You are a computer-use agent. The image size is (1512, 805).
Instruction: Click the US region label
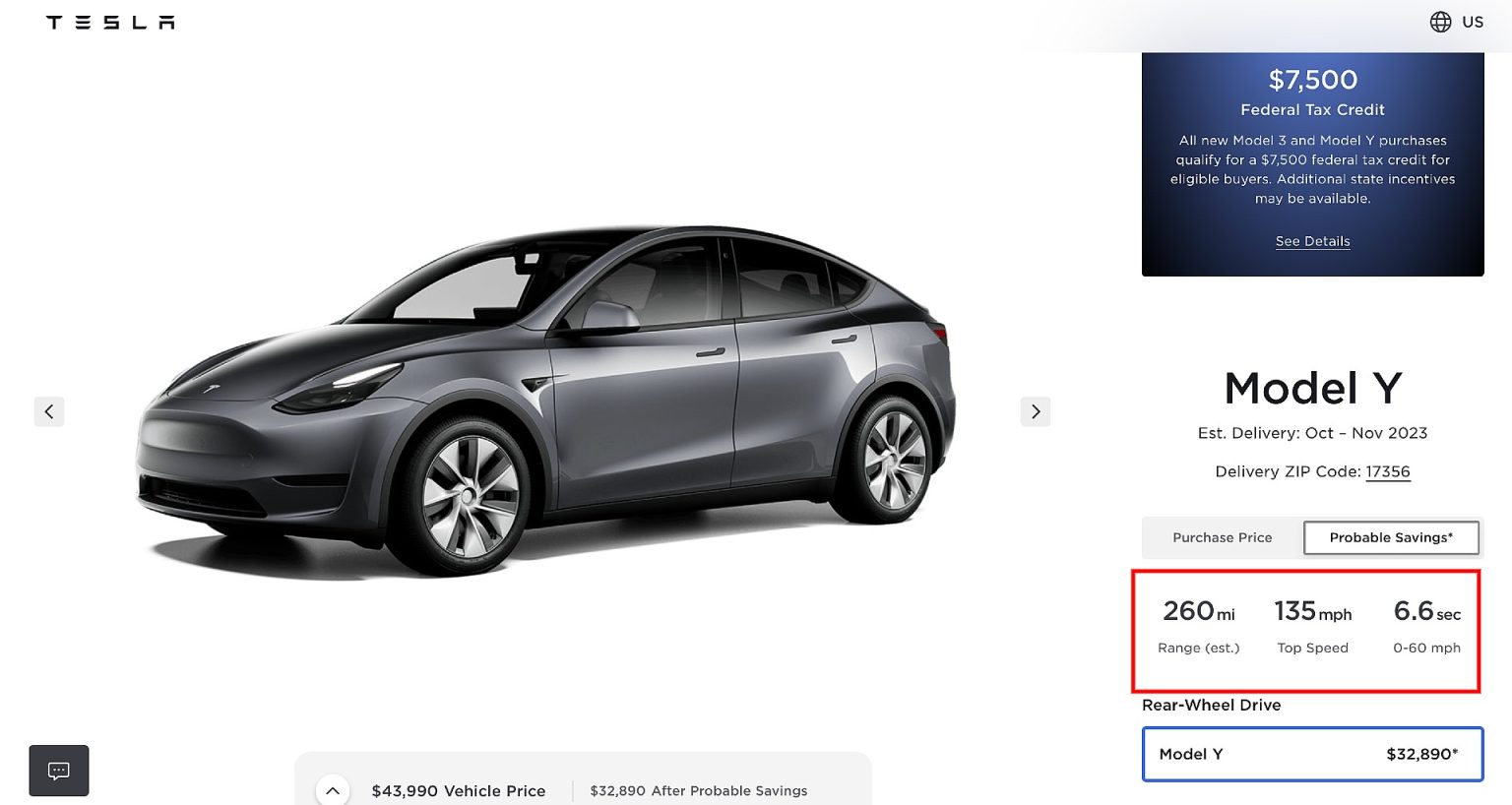point(1473,22)
